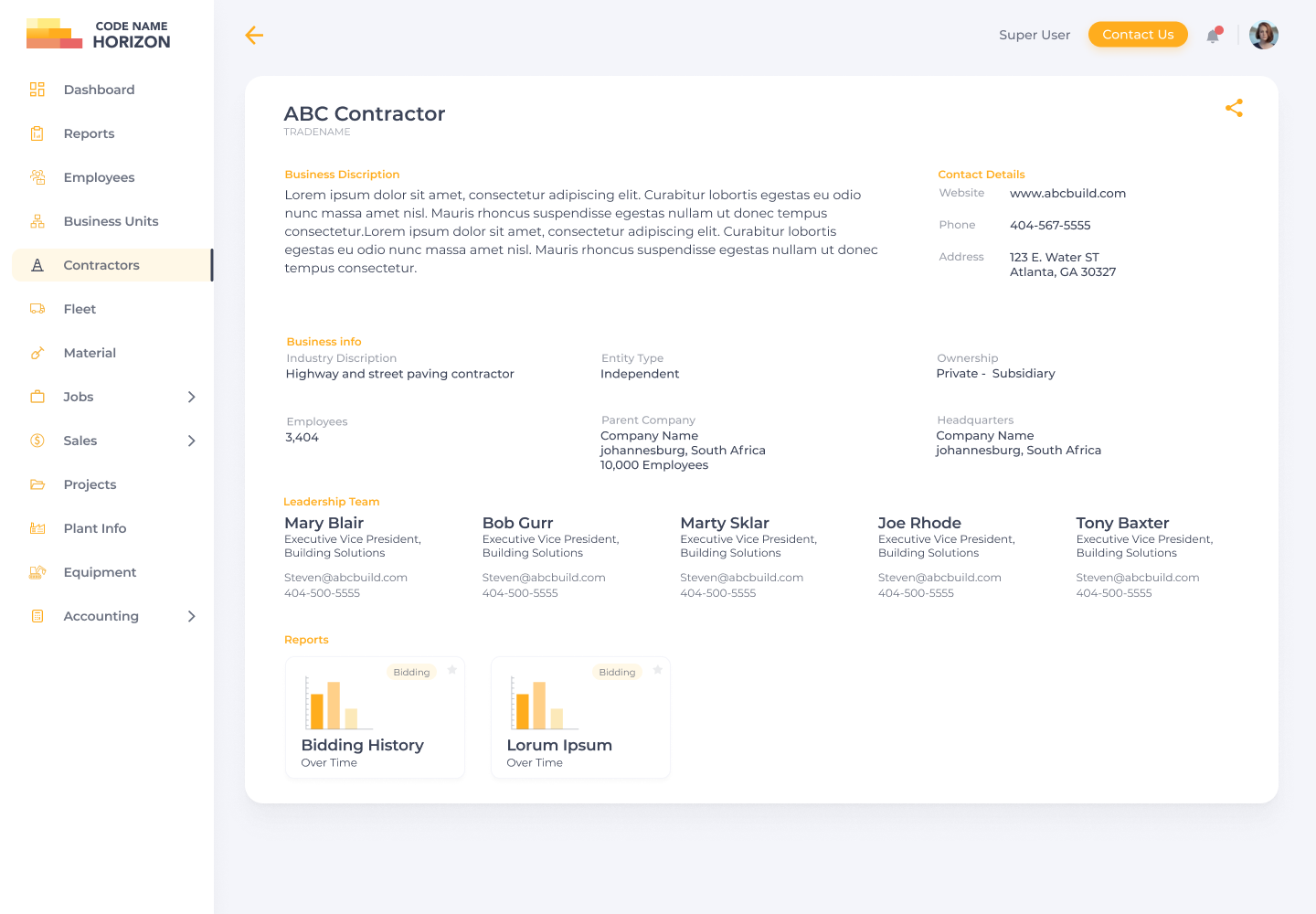Image resolution: width=1316 pixels, height=914 pixels.
Task: Favorite the Lorum Ipsum report card
Action: (x=658, y=670)
